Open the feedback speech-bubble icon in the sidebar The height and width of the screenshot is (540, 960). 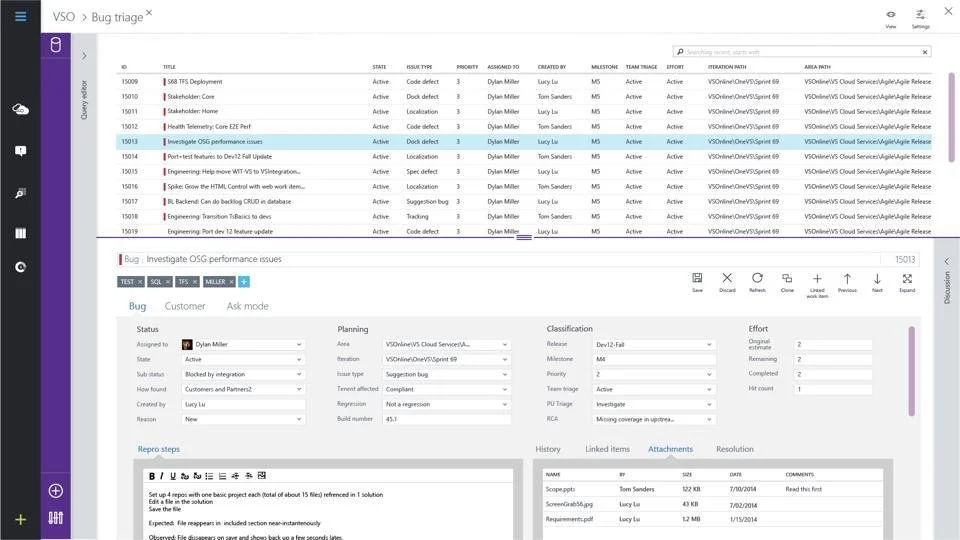tap(20, 151)
